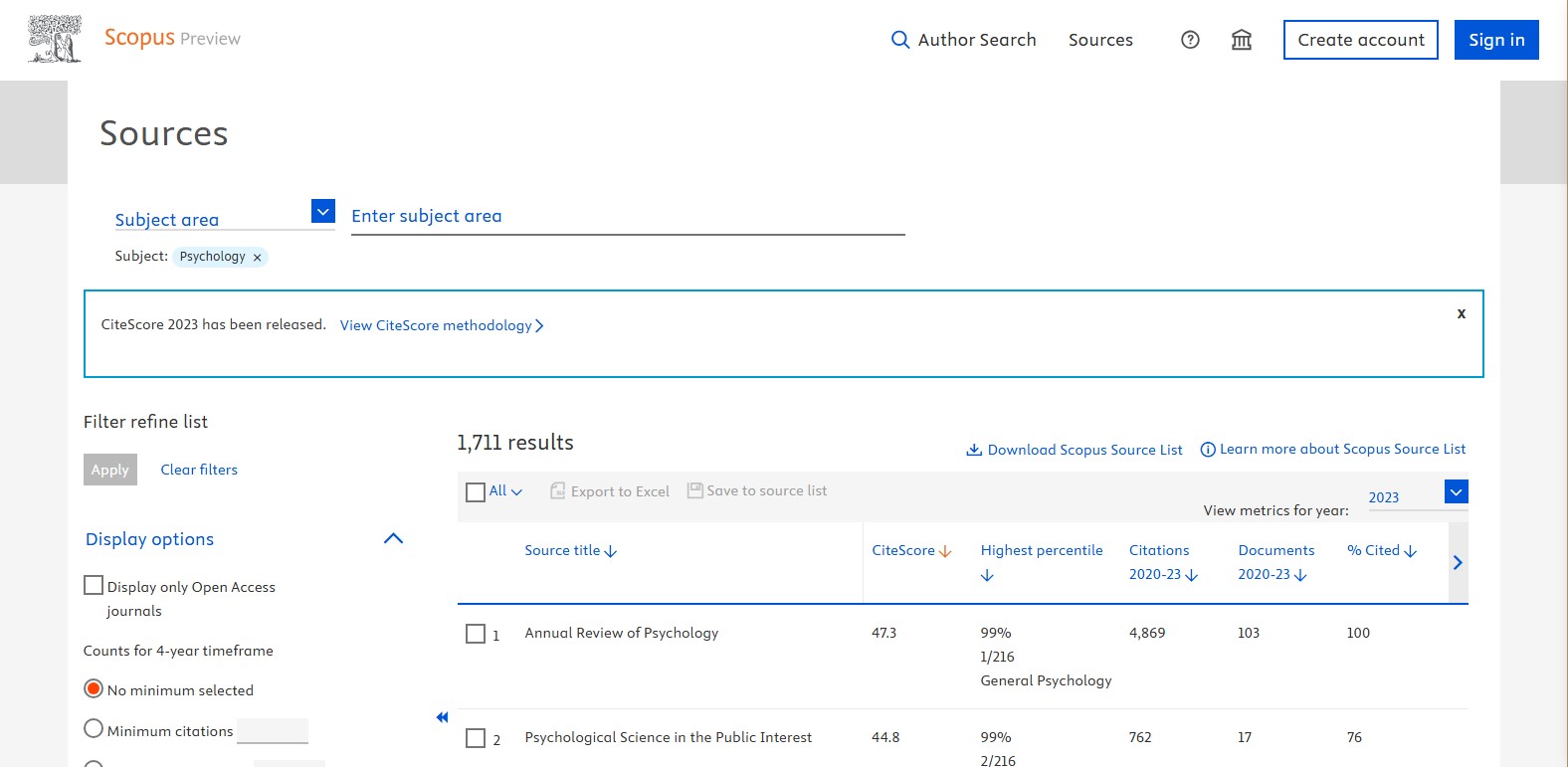Open Psychological Science in the Public Interest
This screenshot has height=767, width=1568.
(669, 737)
